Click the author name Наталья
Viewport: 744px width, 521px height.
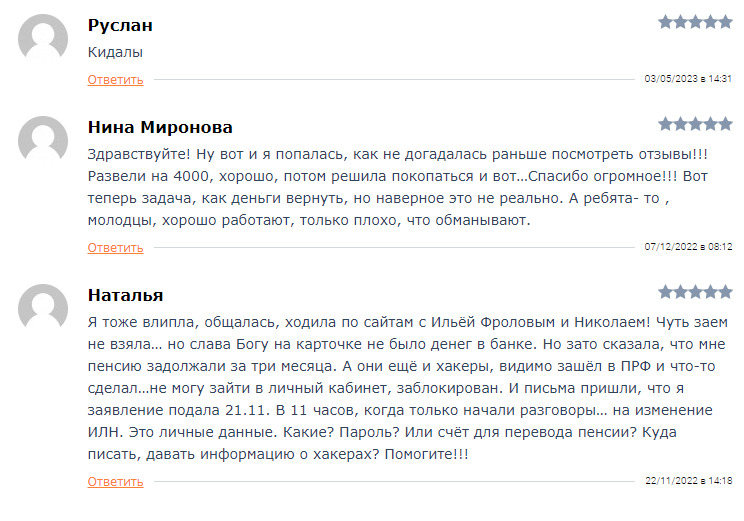[125, 295]
